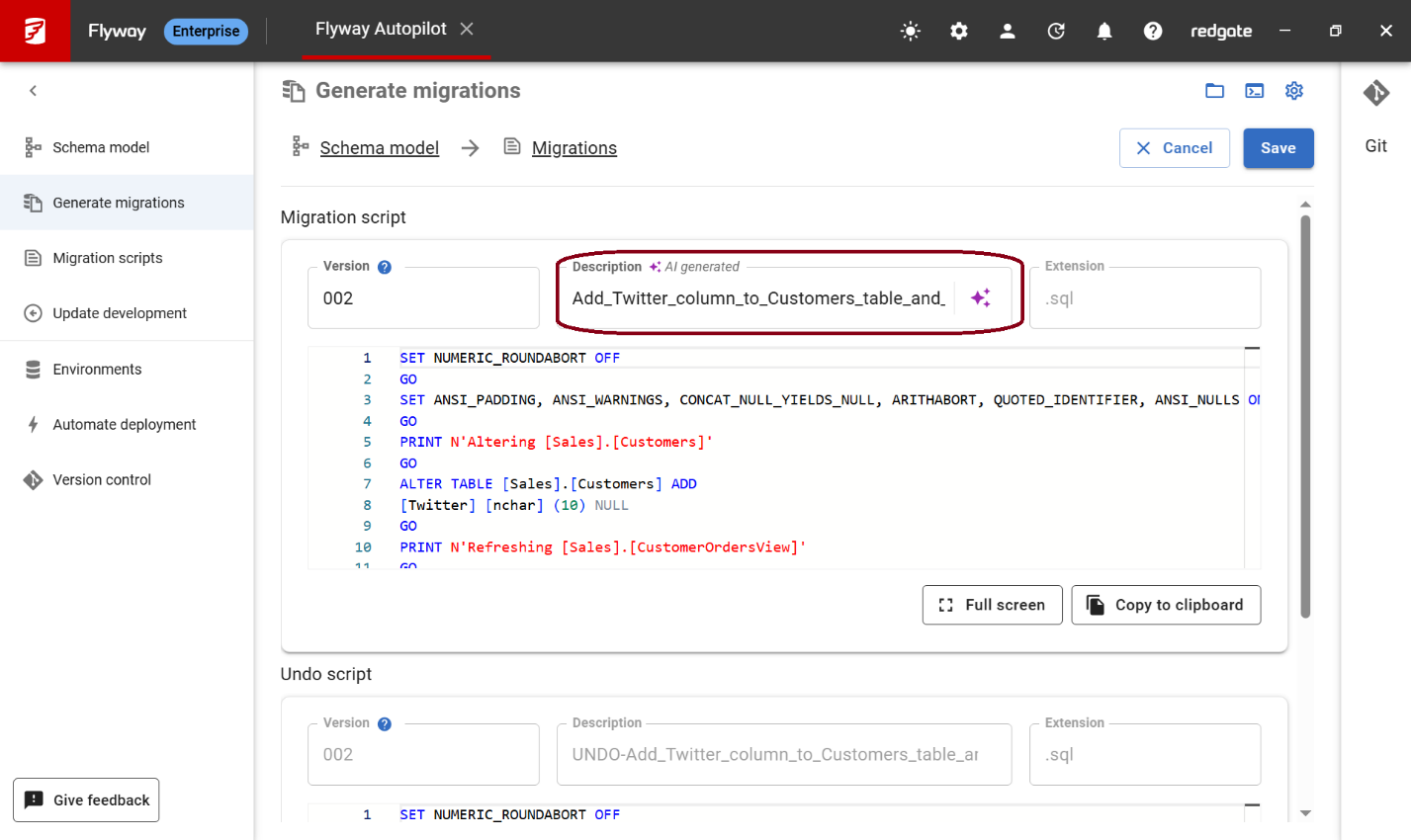
Task: Go to Version control in sidebar
Action: coord(101,479)
